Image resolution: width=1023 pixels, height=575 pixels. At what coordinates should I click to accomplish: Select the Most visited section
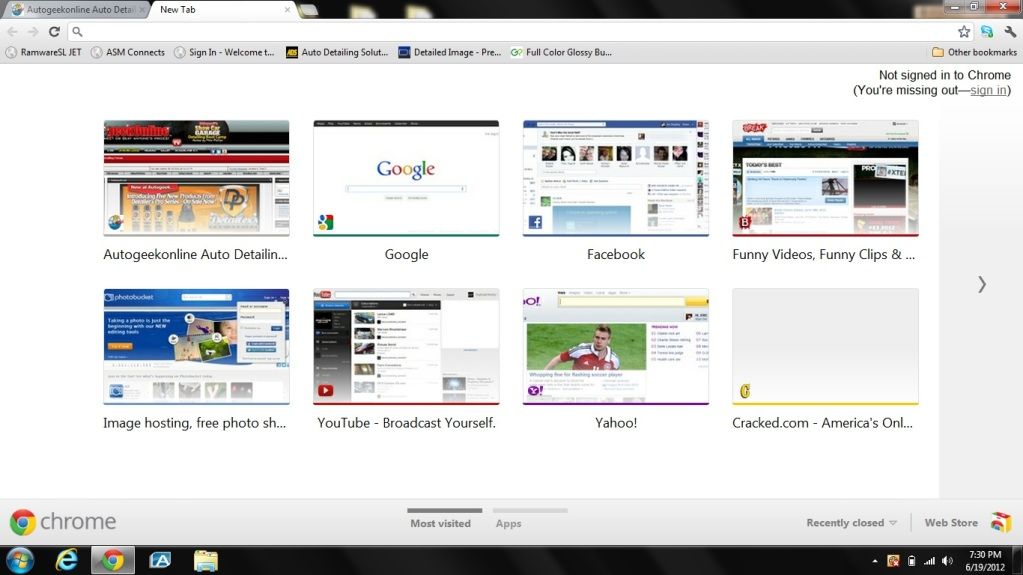coord(440,523)
